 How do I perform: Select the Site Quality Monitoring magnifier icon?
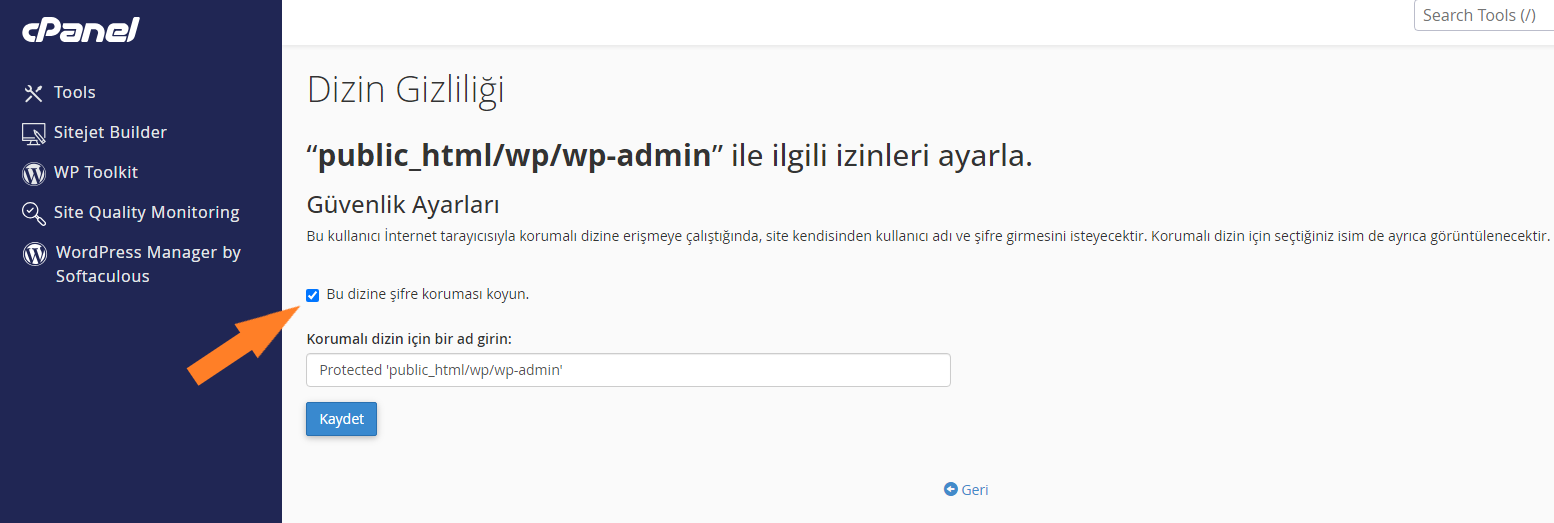[x=34, y=213]
